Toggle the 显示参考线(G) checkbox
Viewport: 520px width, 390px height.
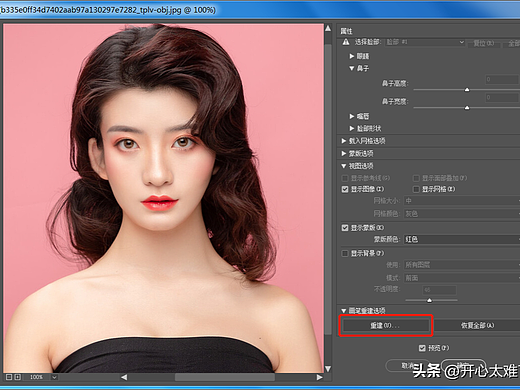pos(345,178)
